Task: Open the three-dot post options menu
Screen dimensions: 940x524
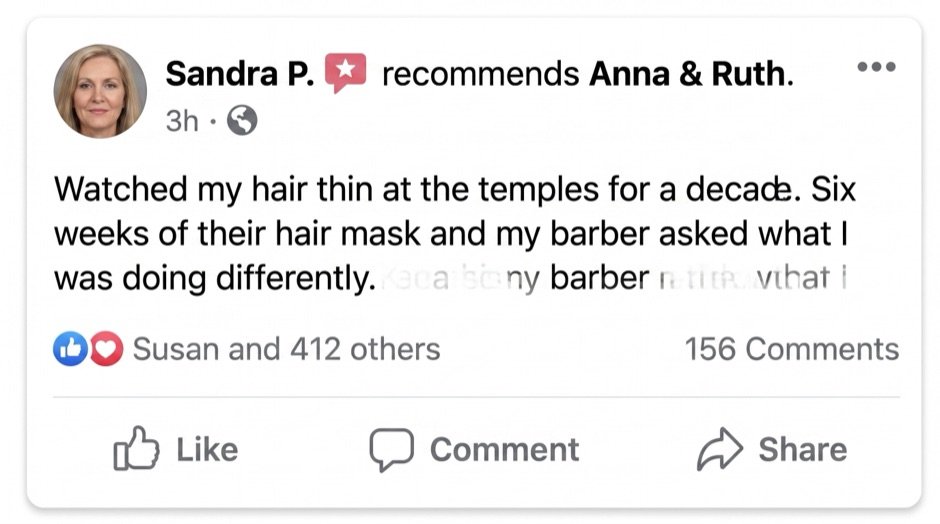Action: point(876,67)
